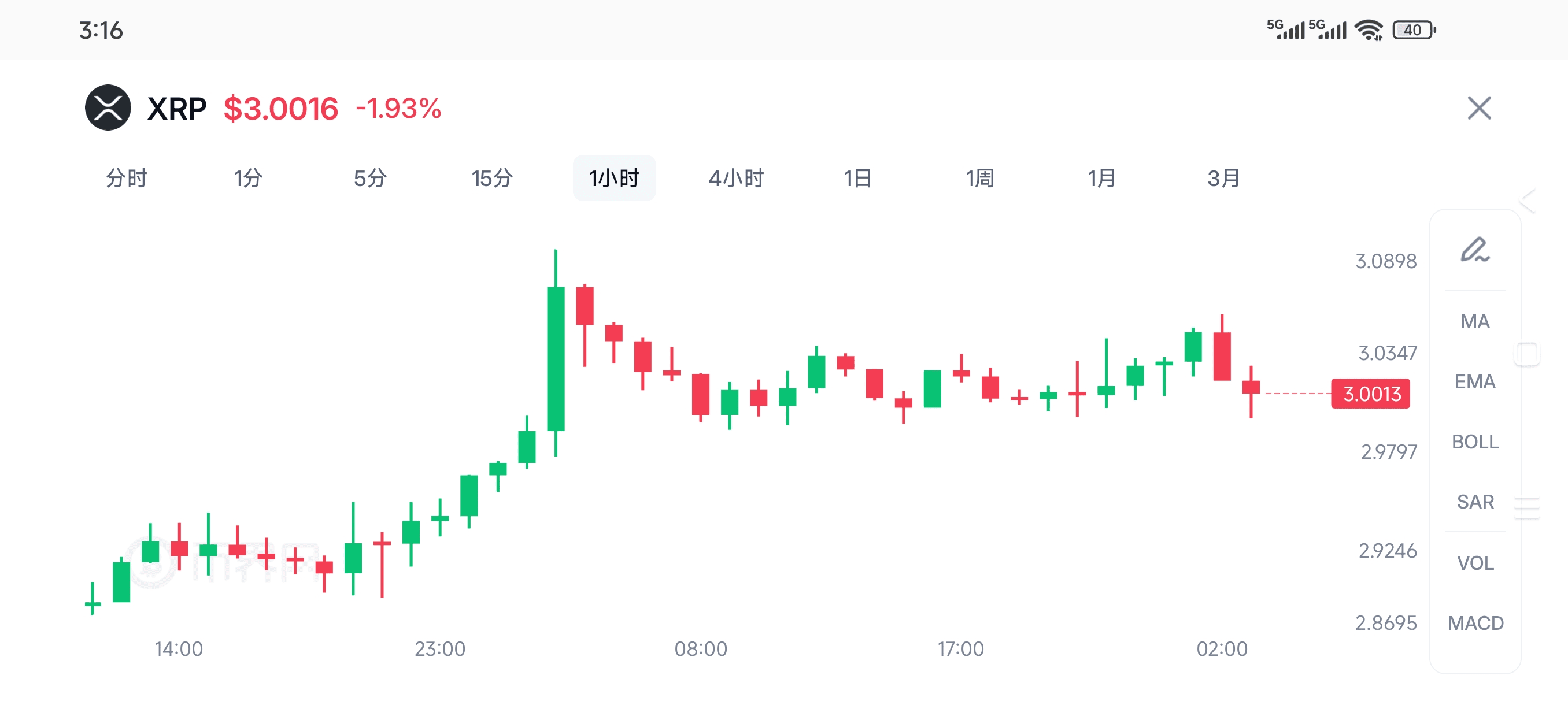This screenshot has height=705, width=1568.
Task: Toggle the BOLL indicator
Action: (1475, 441)
